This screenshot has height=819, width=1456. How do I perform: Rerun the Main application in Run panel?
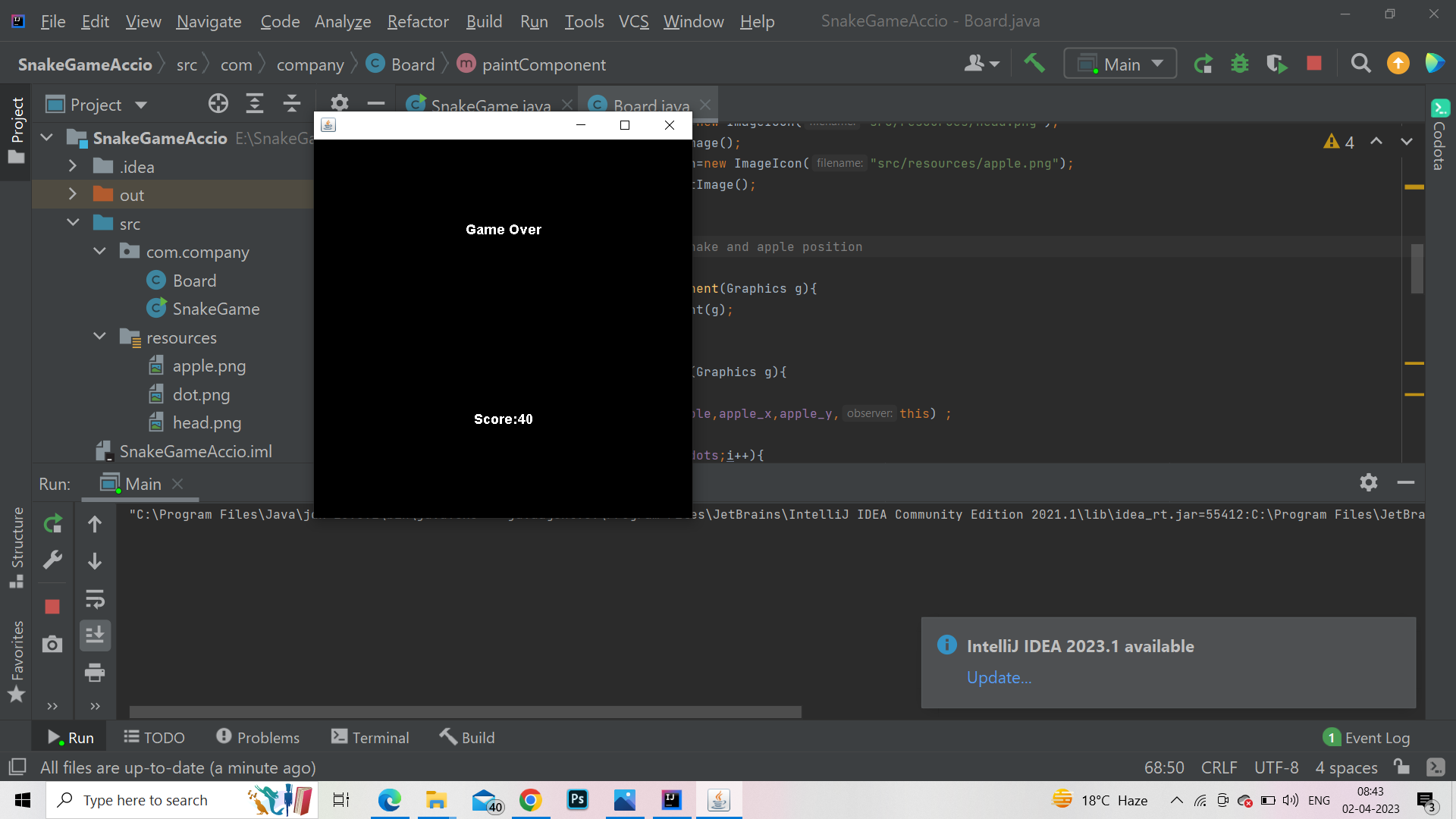point(52,523)
